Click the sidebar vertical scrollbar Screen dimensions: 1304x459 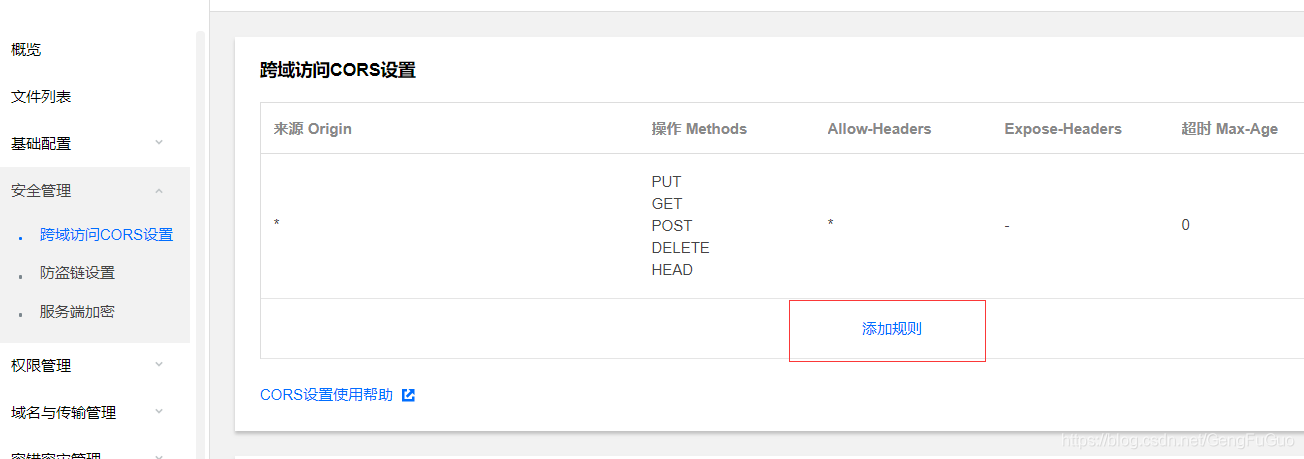pyautogui.click(x=200, y=240)
